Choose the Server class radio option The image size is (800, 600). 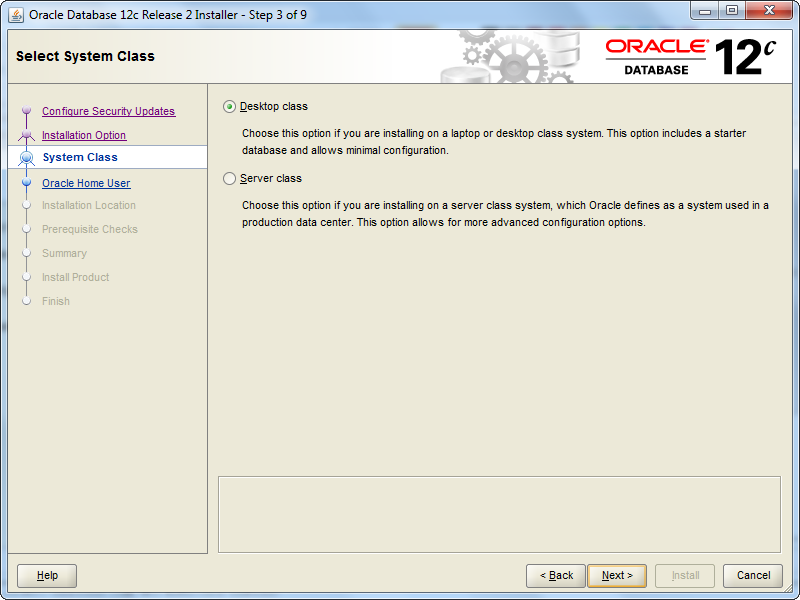point(230,179)
